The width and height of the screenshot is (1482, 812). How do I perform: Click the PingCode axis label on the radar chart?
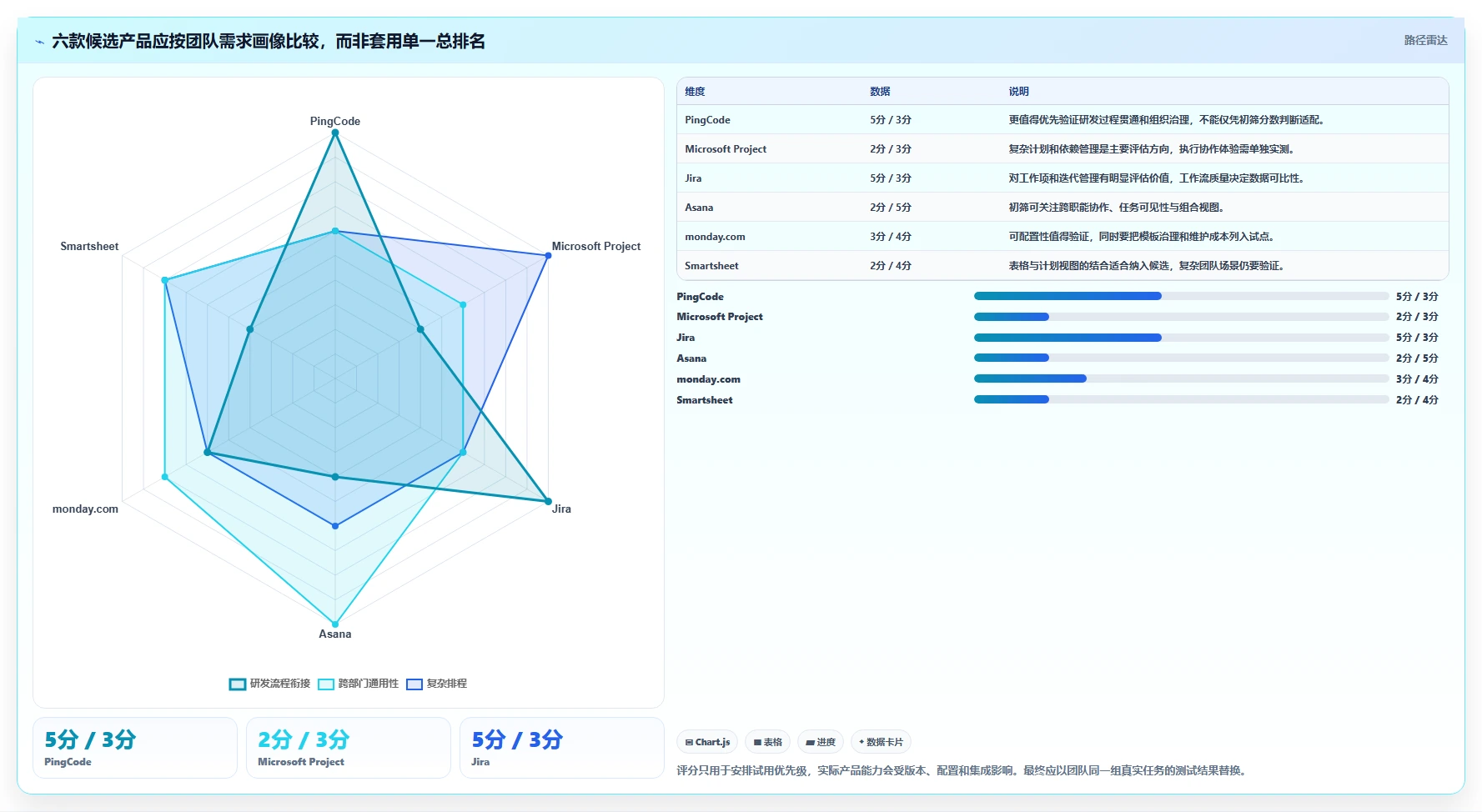tap(335, 121)
